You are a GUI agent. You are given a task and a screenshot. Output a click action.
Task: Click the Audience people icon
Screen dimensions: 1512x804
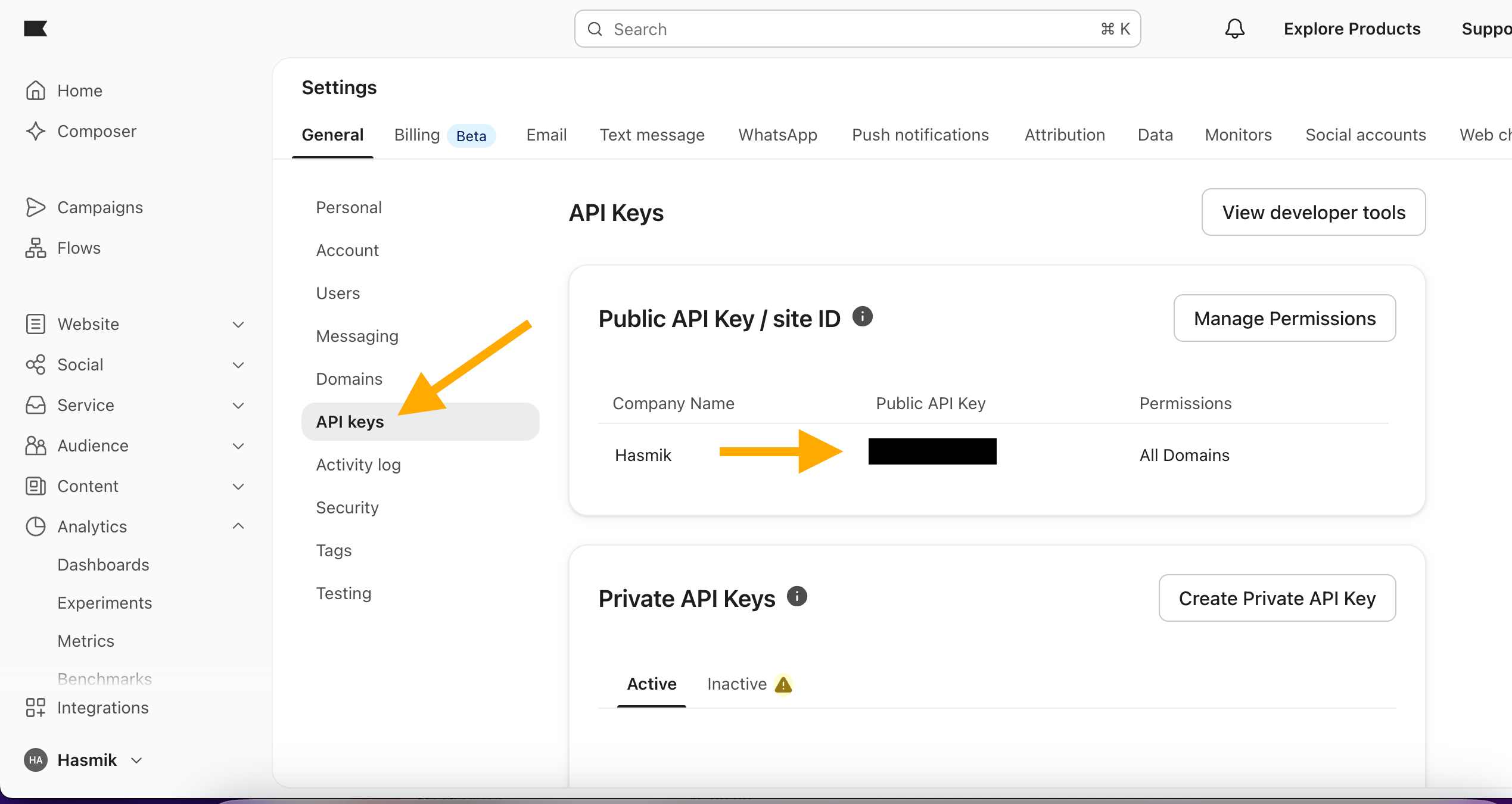[36, 445]
